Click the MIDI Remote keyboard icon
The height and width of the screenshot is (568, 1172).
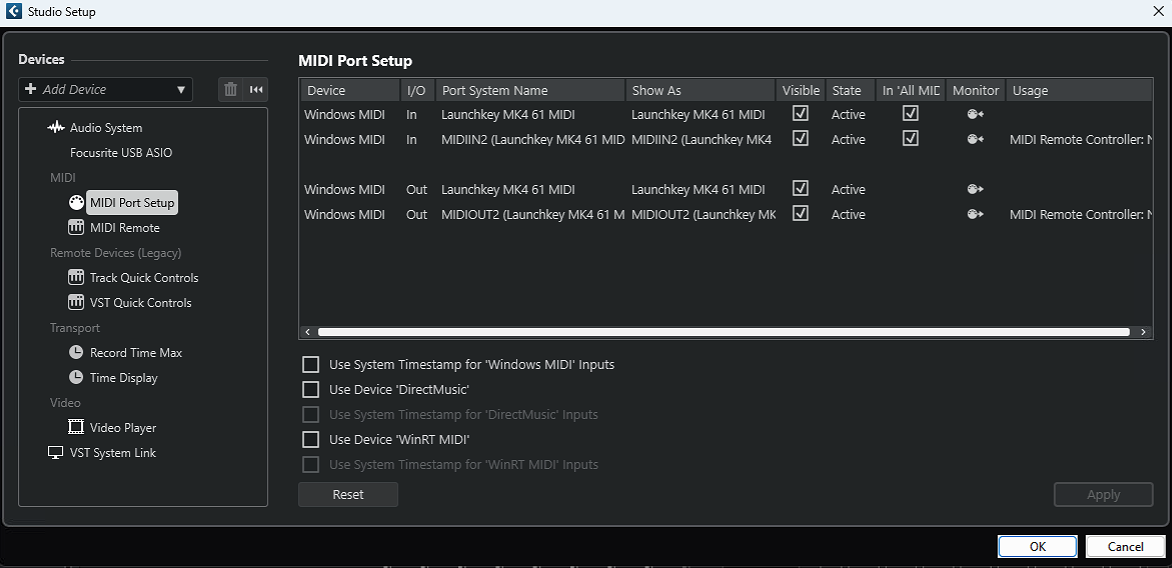coord(76,227)
